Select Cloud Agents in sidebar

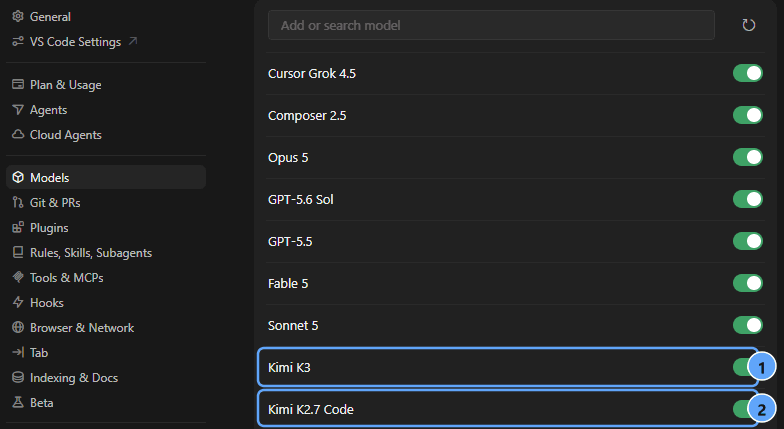pos(106,134)
